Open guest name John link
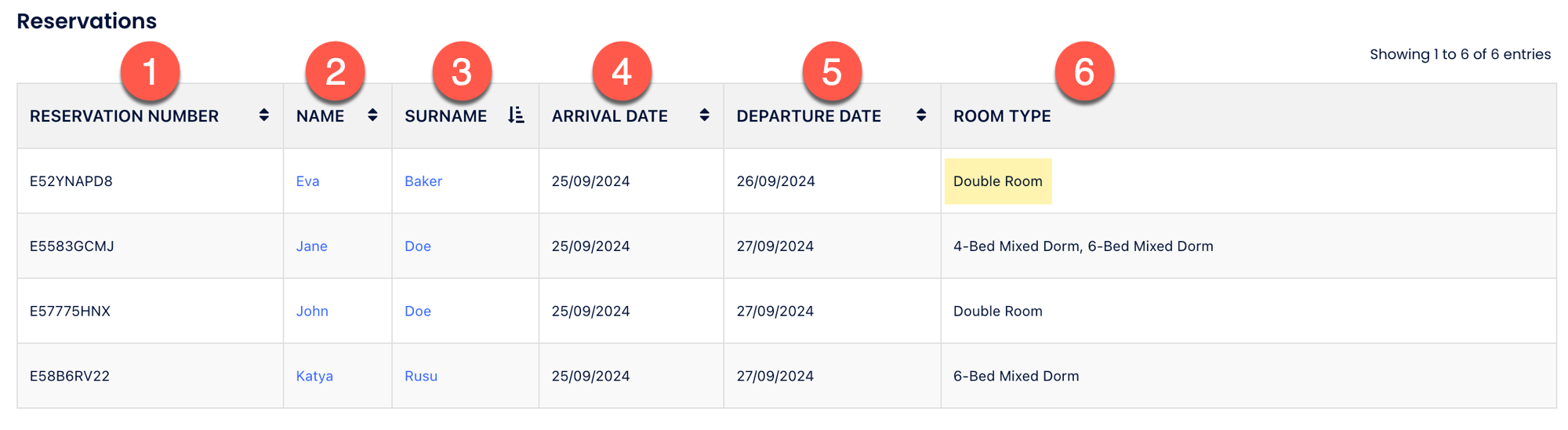This screenshot has height=430, width=1568. [312, 312]
